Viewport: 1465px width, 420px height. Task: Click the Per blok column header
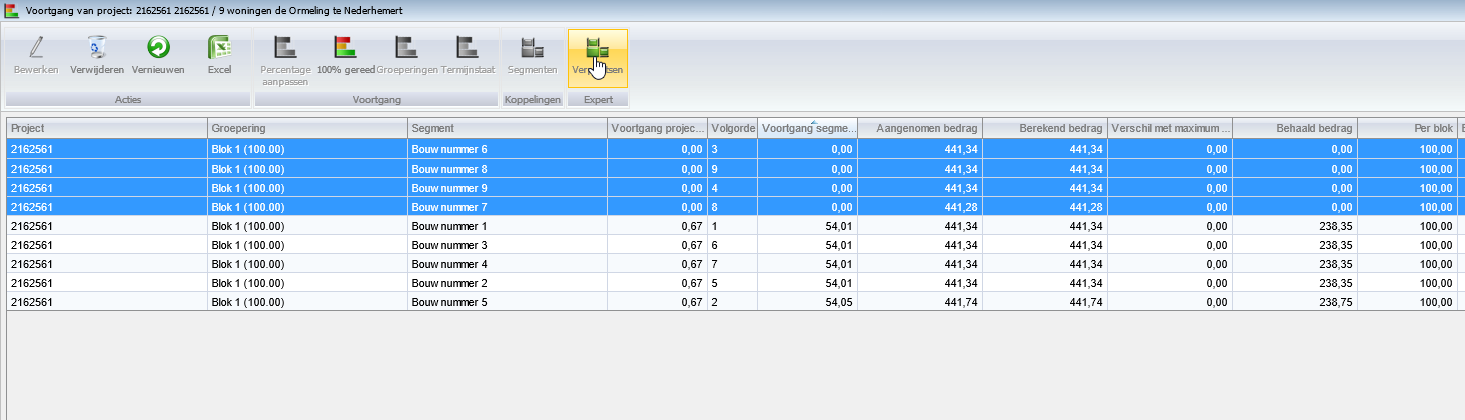click(x=1407, y=128)
